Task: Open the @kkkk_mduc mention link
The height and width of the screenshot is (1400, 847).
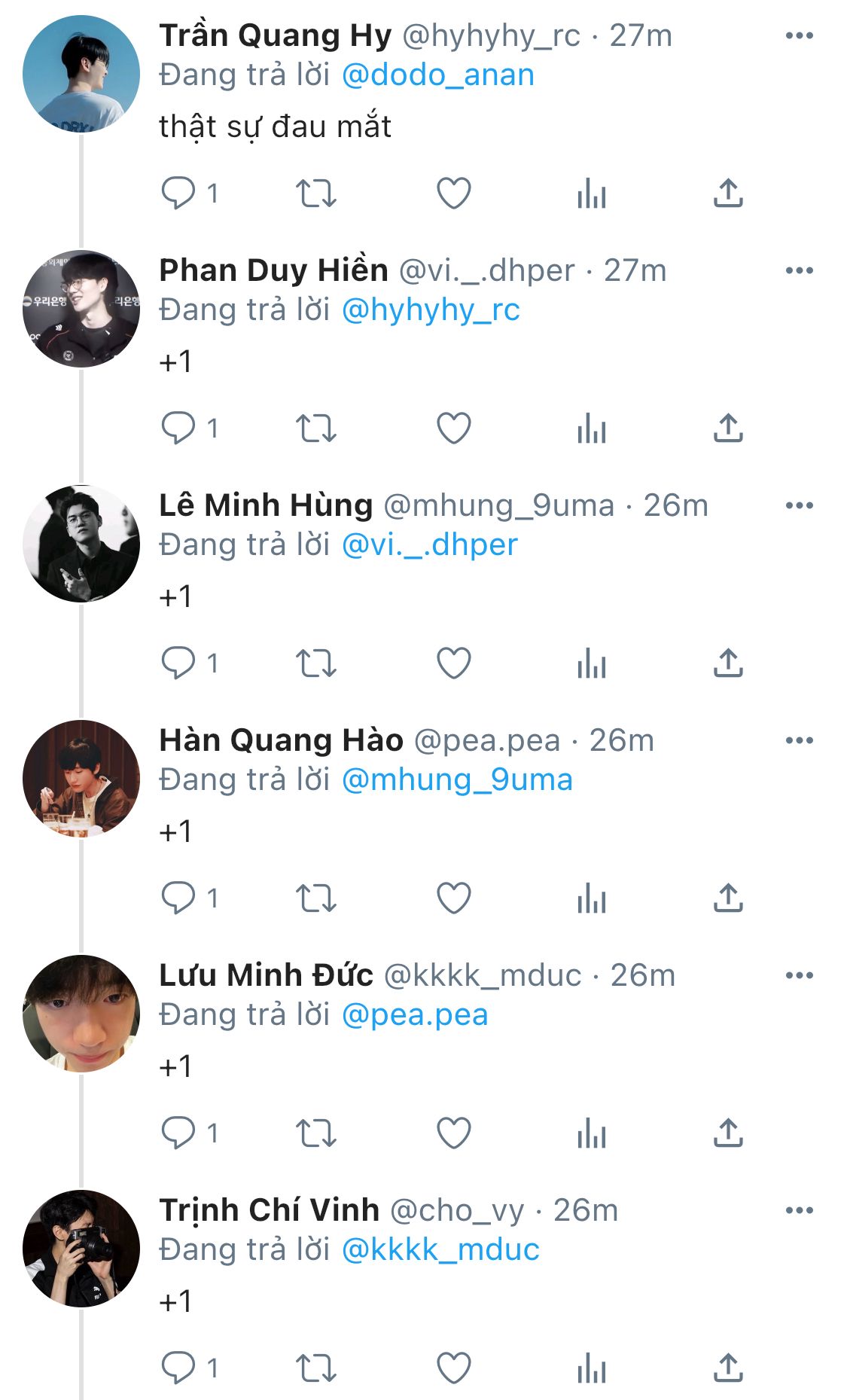Action: coord(440,1250)
